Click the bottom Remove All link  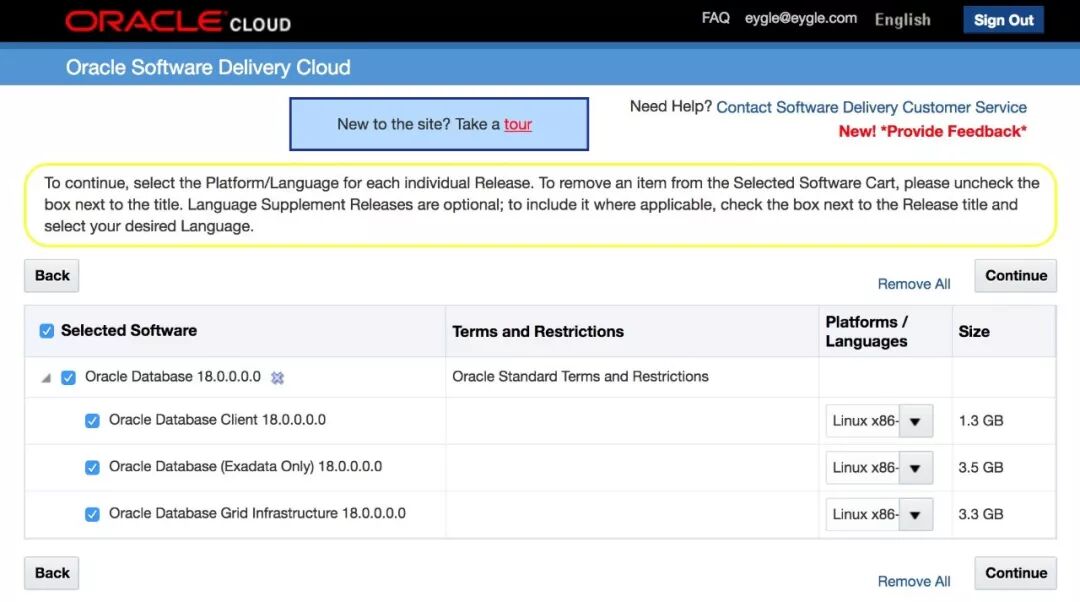pyautogui.click(x=913, y=582)
